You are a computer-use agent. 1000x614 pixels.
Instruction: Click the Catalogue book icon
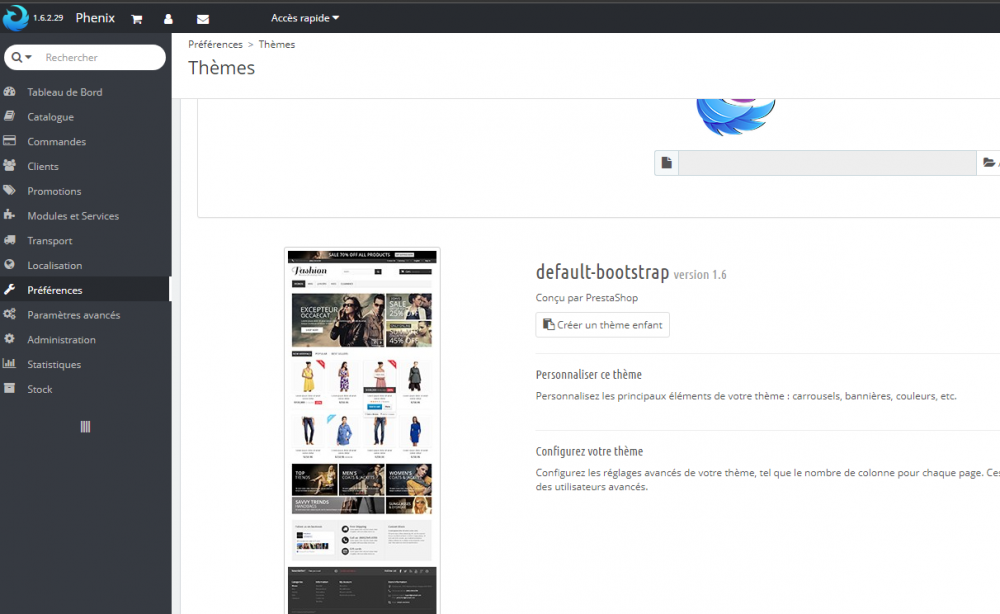[x=9, y=116]
